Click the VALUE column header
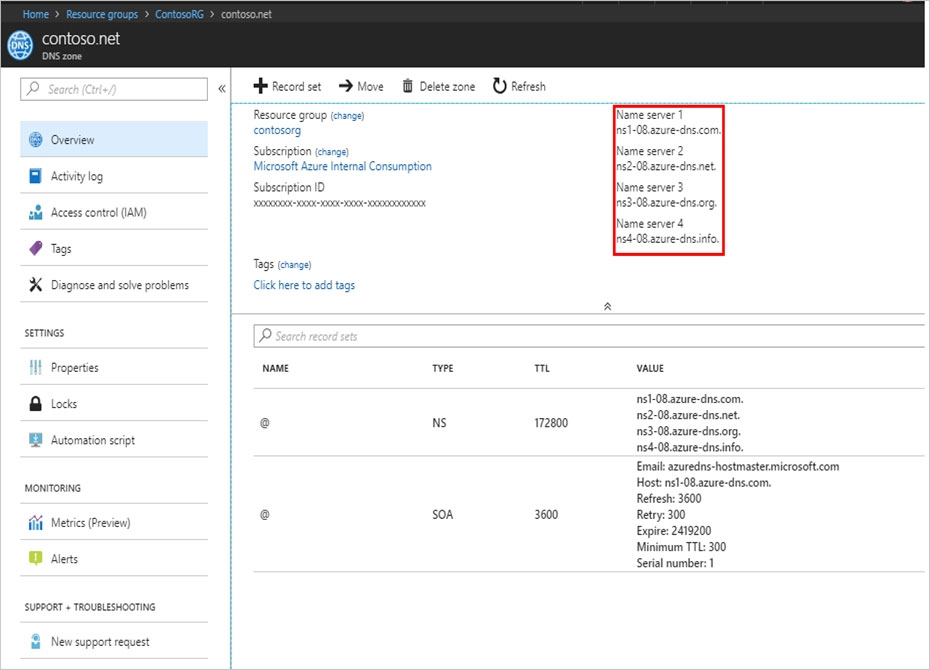The width and height of the screenshot is (930, 670). [650, 368]
